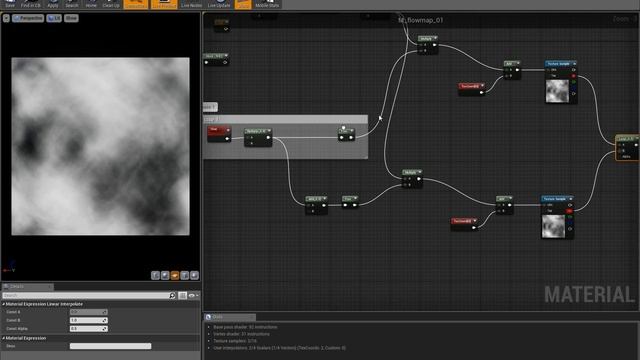This screenshot has height=360, width=640.
Task: Click Find in CB toolbar icon
Action: [x=31, y=4]
